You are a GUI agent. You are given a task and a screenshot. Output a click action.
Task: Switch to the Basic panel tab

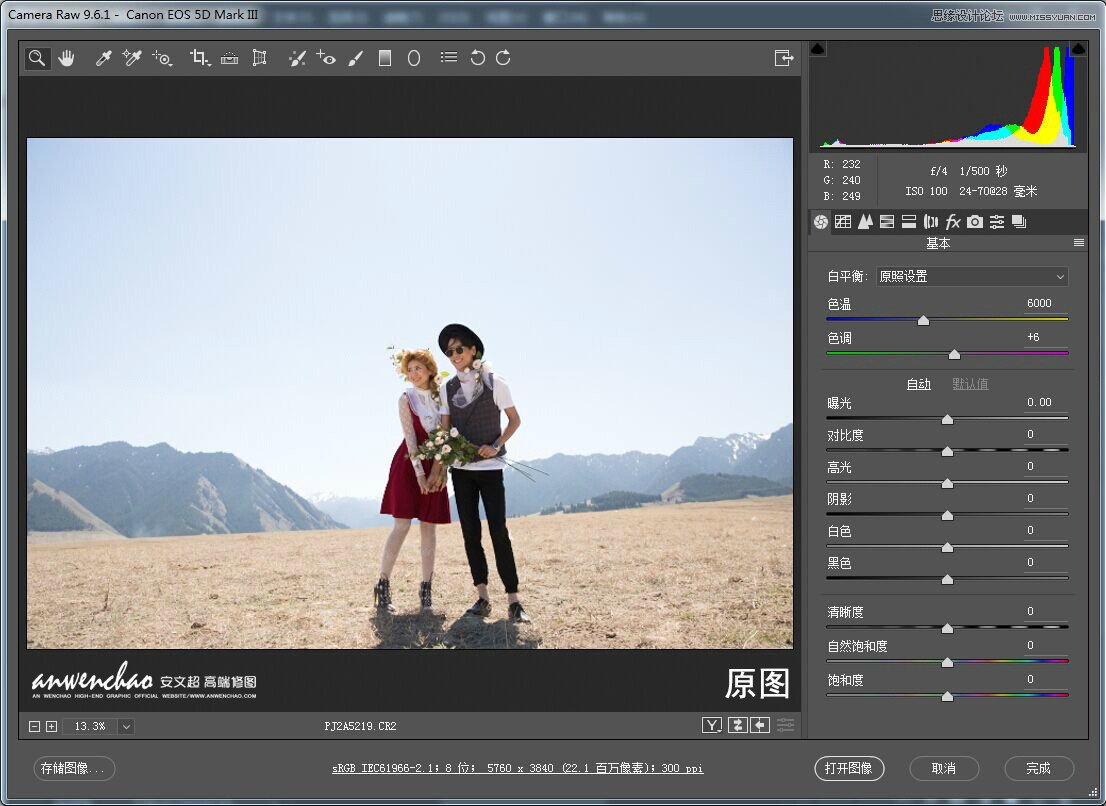[x=820, y=222]
